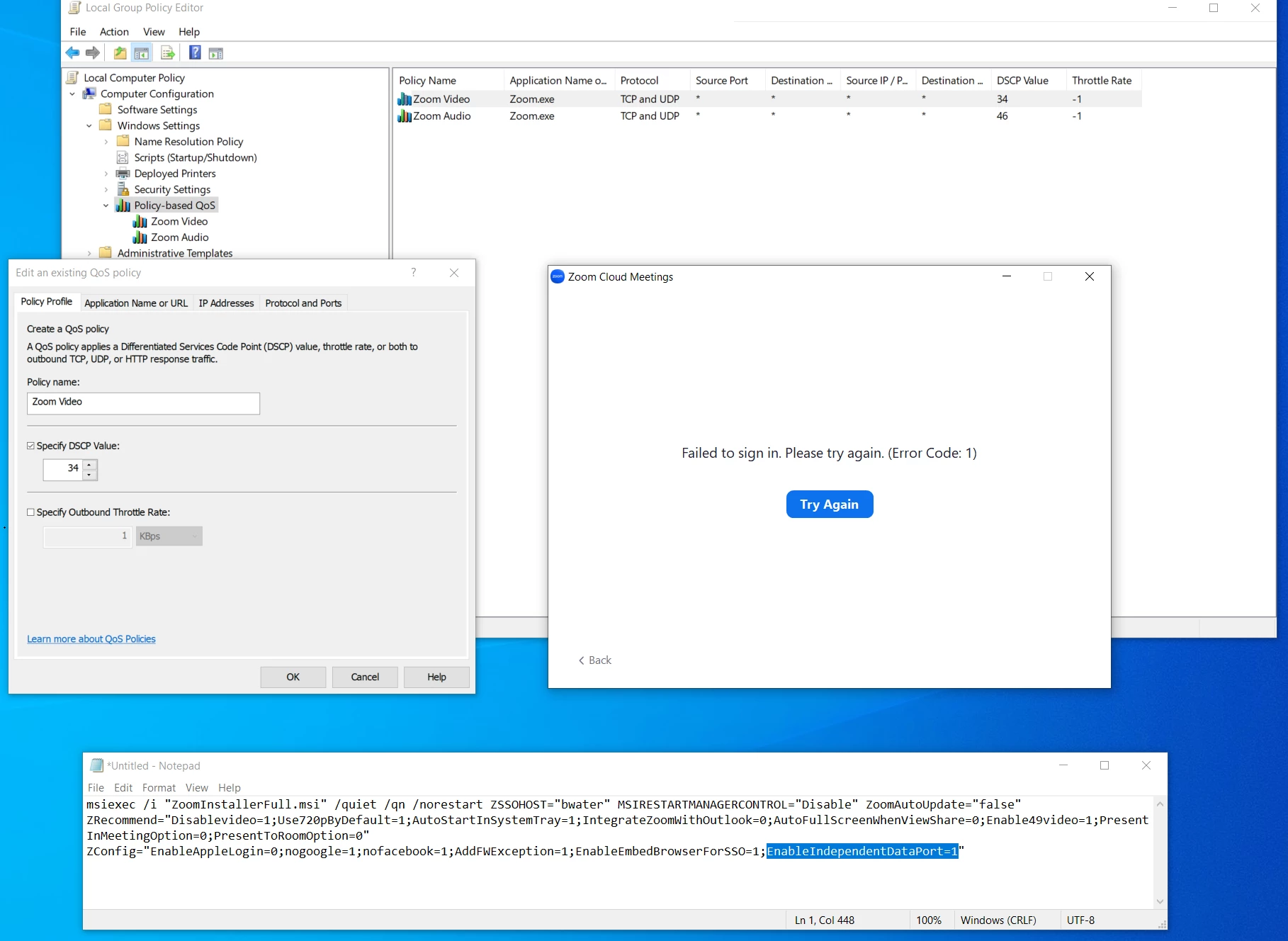Open Learn more about QoS Policies link
This screenshot has height=941, width=1288.
coord(91,639)
